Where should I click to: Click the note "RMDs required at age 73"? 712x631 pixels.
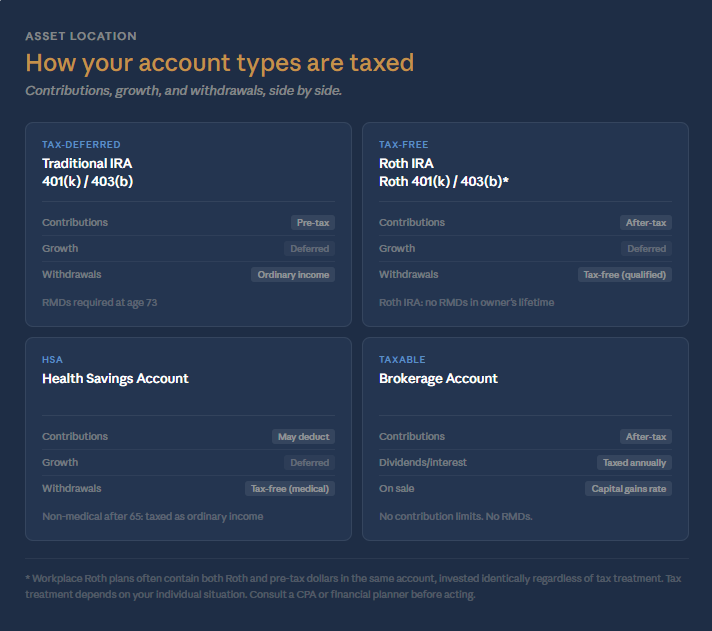click(x=99, y=302)
